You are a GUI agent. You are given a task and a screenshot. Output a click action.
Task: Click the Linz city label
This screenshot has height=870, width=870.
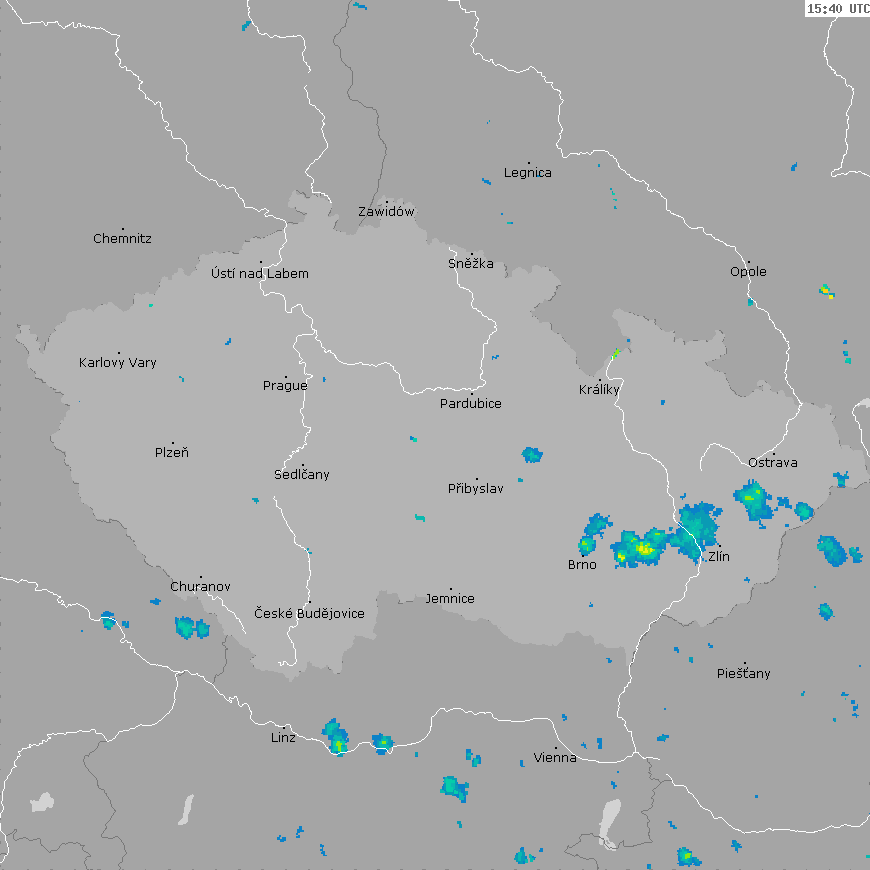tap(283, 738)
